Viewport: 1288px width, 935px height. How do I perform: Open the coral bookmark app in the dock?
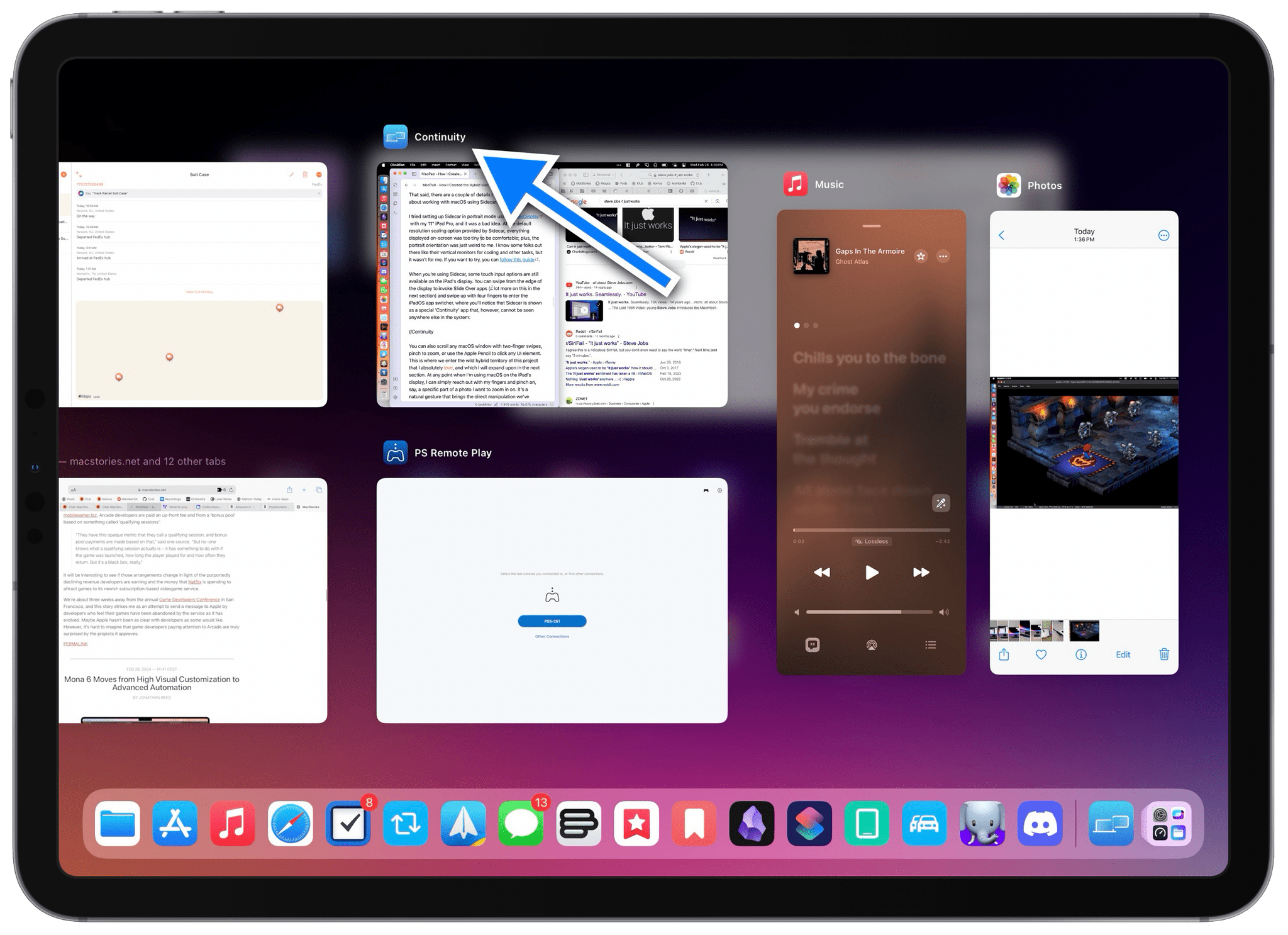(694, 823)
